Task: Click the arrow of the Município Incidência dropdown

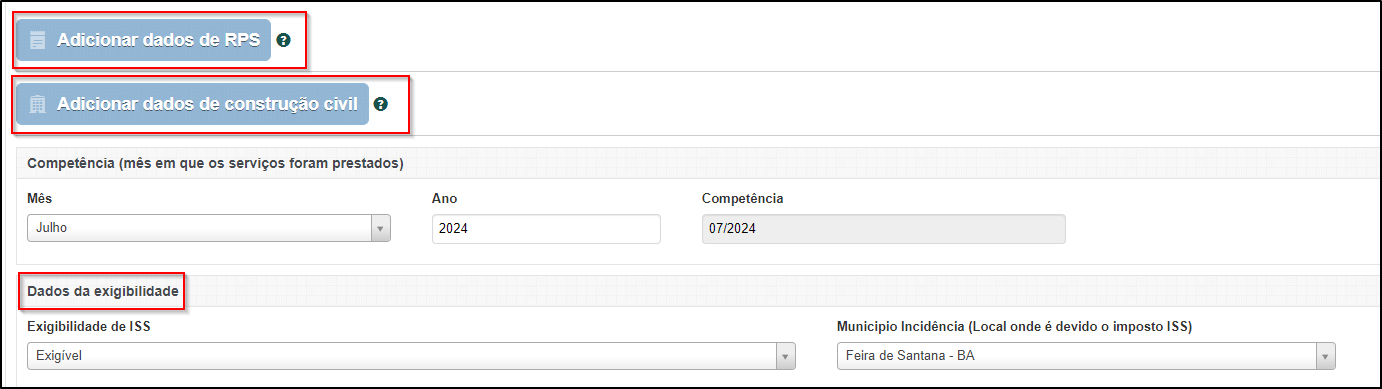Action: (x=1325, y=356)
